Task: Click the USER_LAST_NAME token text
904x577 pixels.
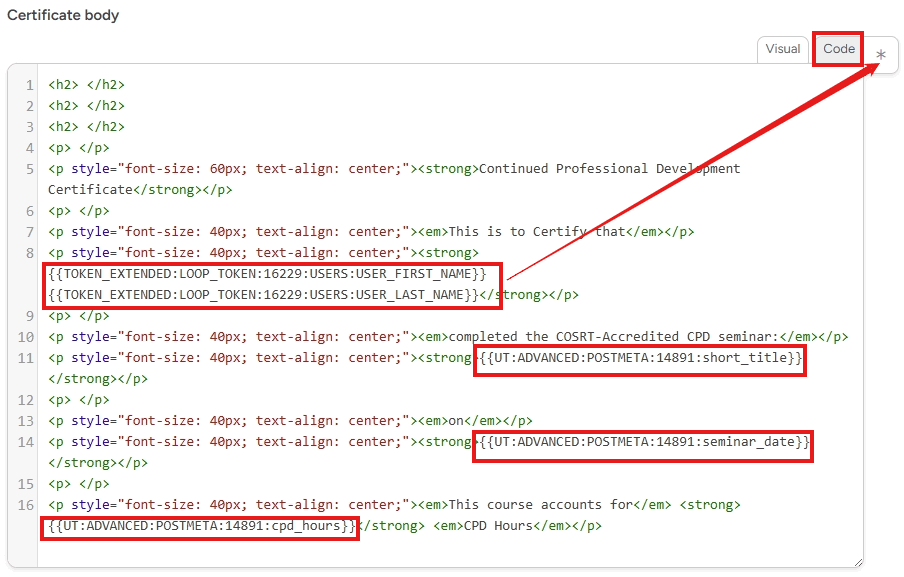Action: (263, 295)
